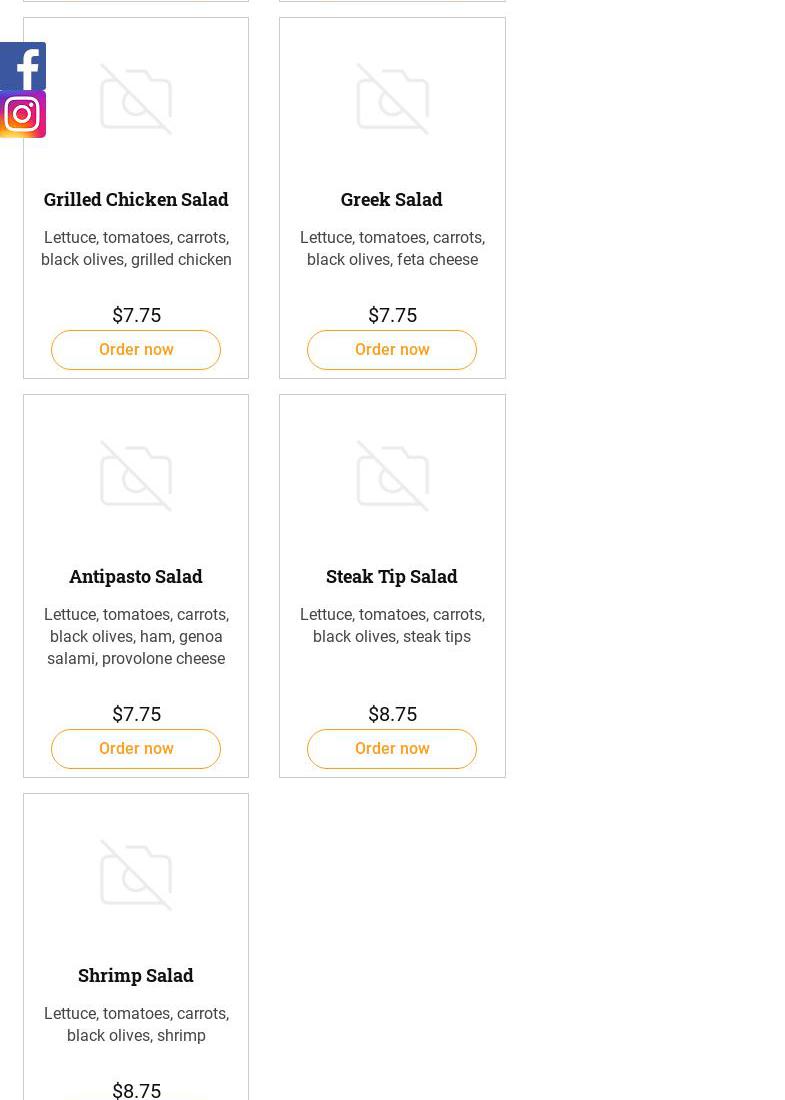This screenshot has height=1100, width=785.
Task: Open the Facebook social icon
Action: (x=22, y=66)
